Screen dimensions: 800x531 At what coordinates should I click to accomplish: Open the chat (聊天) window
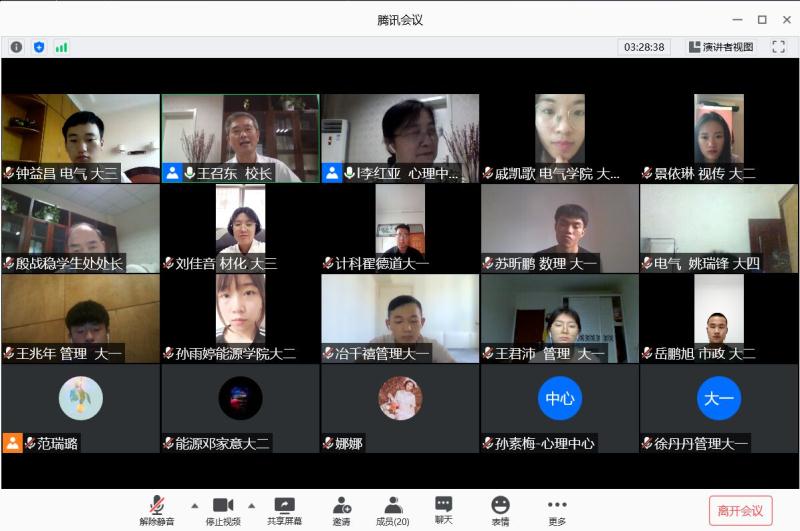444,510
